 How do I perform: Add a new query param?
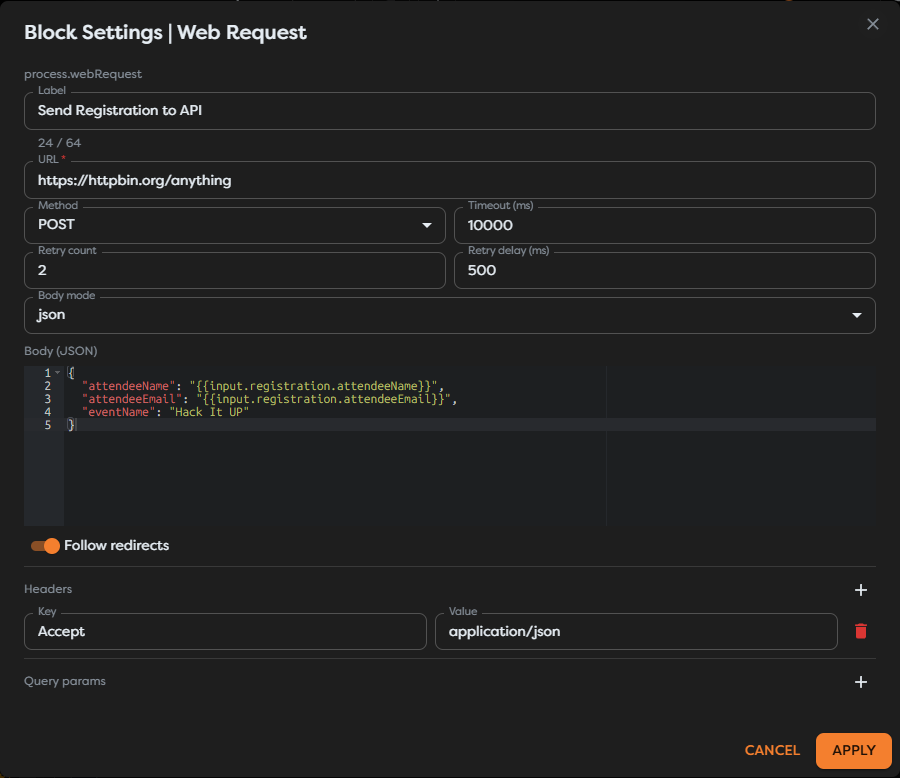(x=860, y=682)
